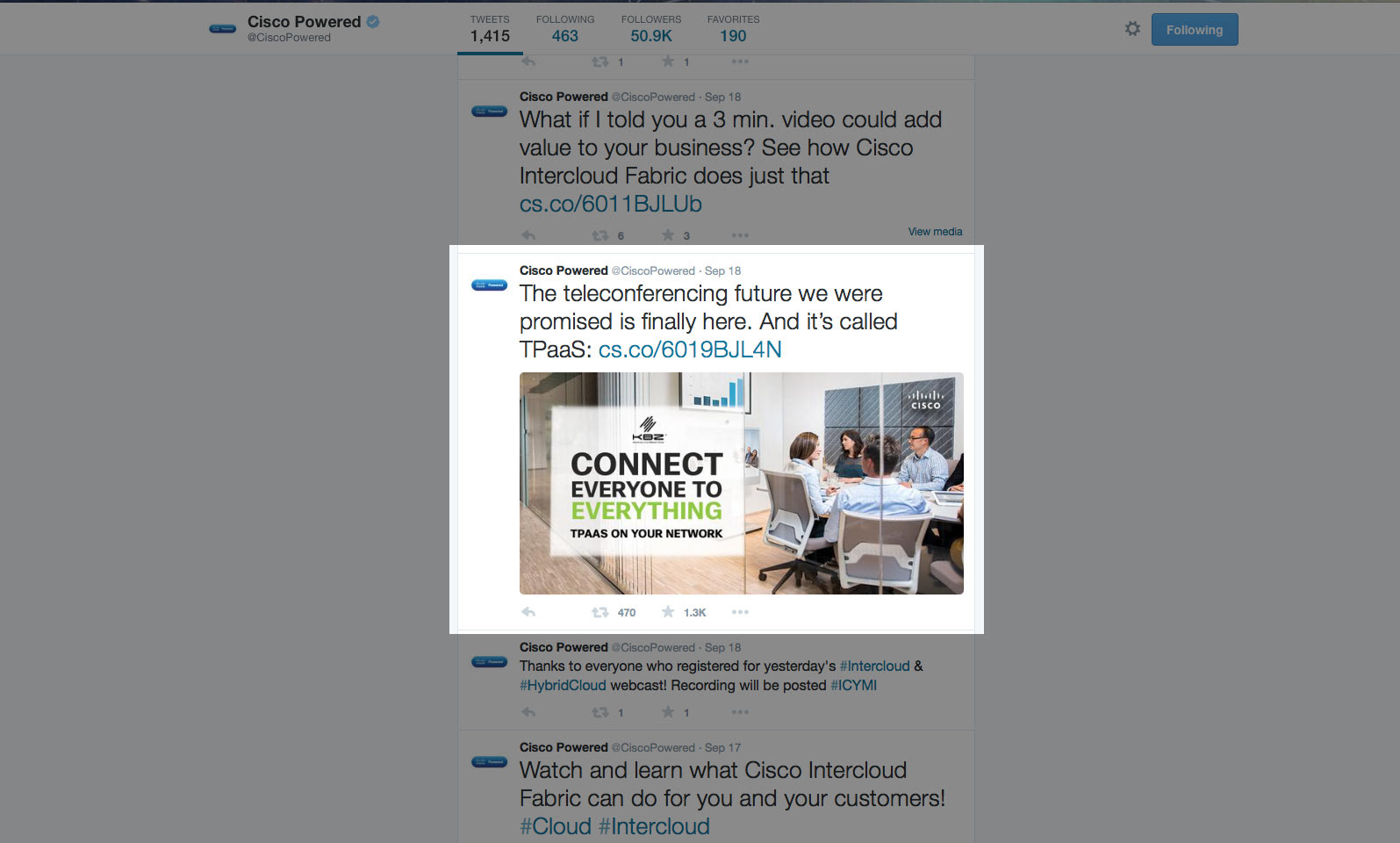Viewport: 1400px width, 843px height.
Task: Reply to the Intercloud webcast thanks tweet
Action: point(528,712)
